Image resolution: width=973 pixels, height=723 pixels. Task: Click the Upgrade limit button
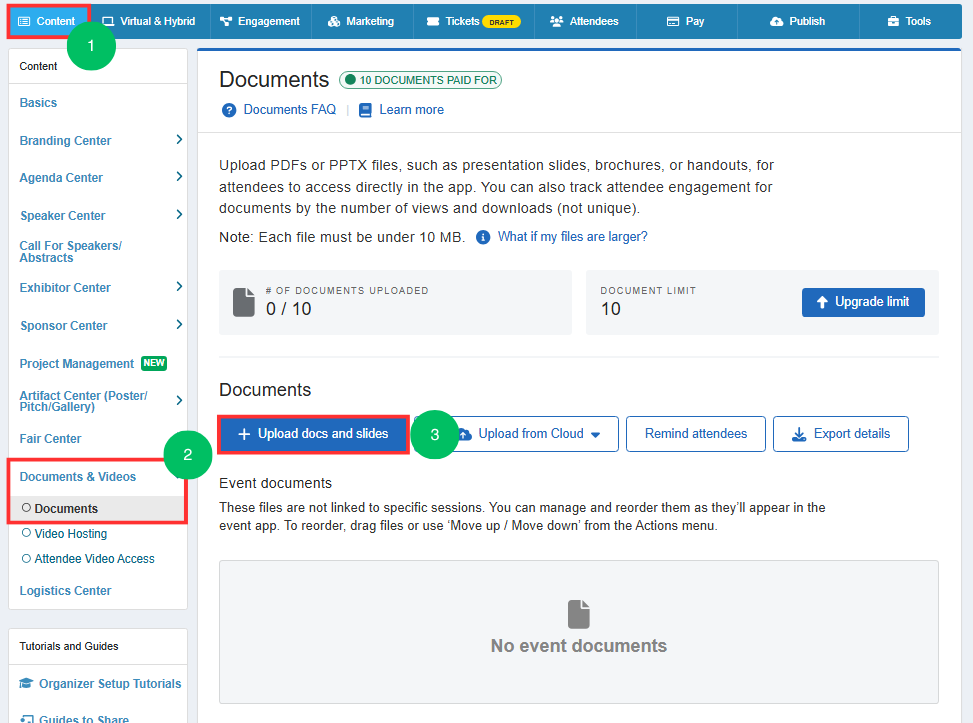click(863, 302)
